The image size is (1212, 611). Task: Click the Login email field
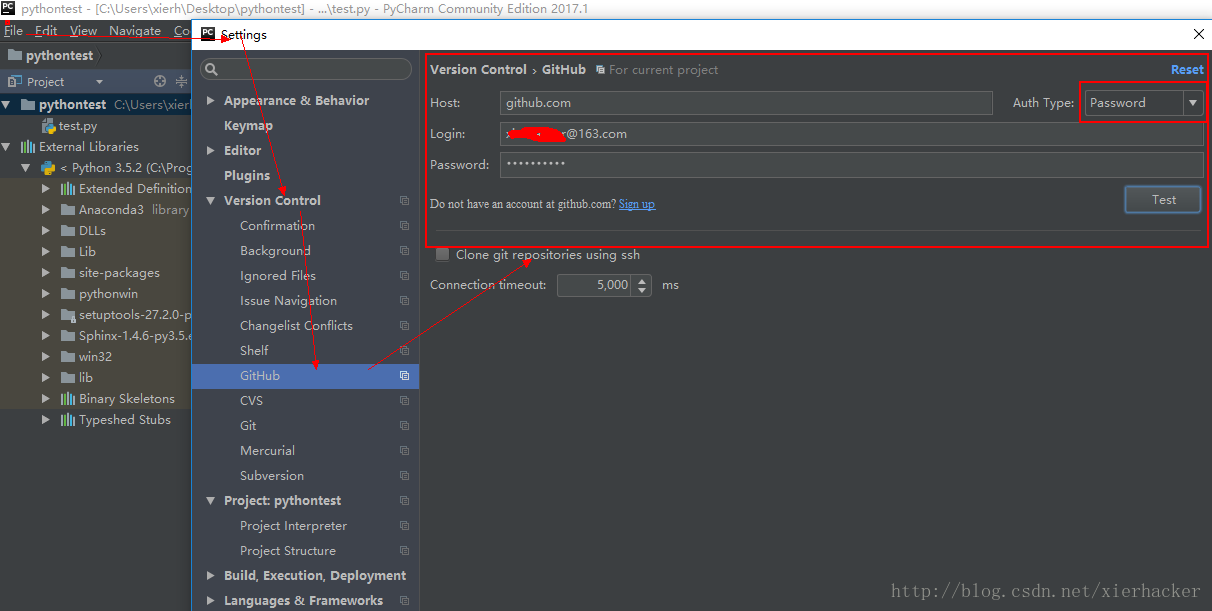pos(852,134)
